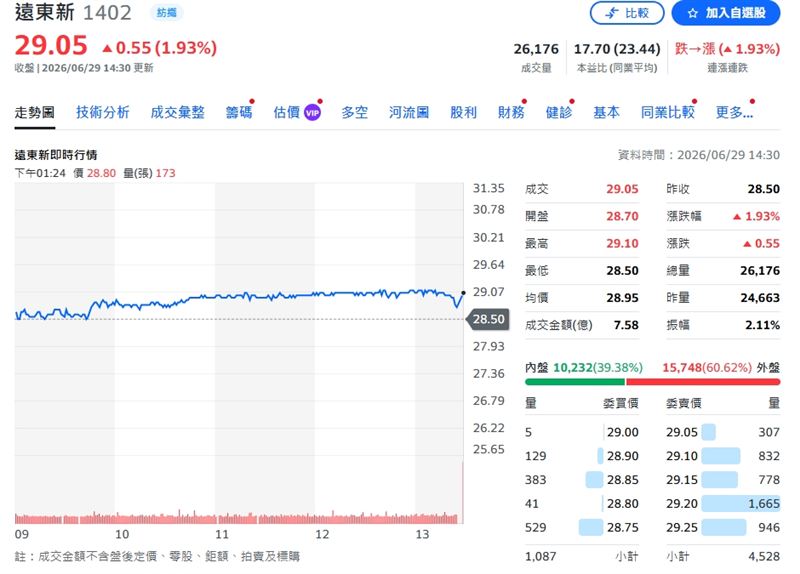Open the 同業比較 tab

(668, 112)
